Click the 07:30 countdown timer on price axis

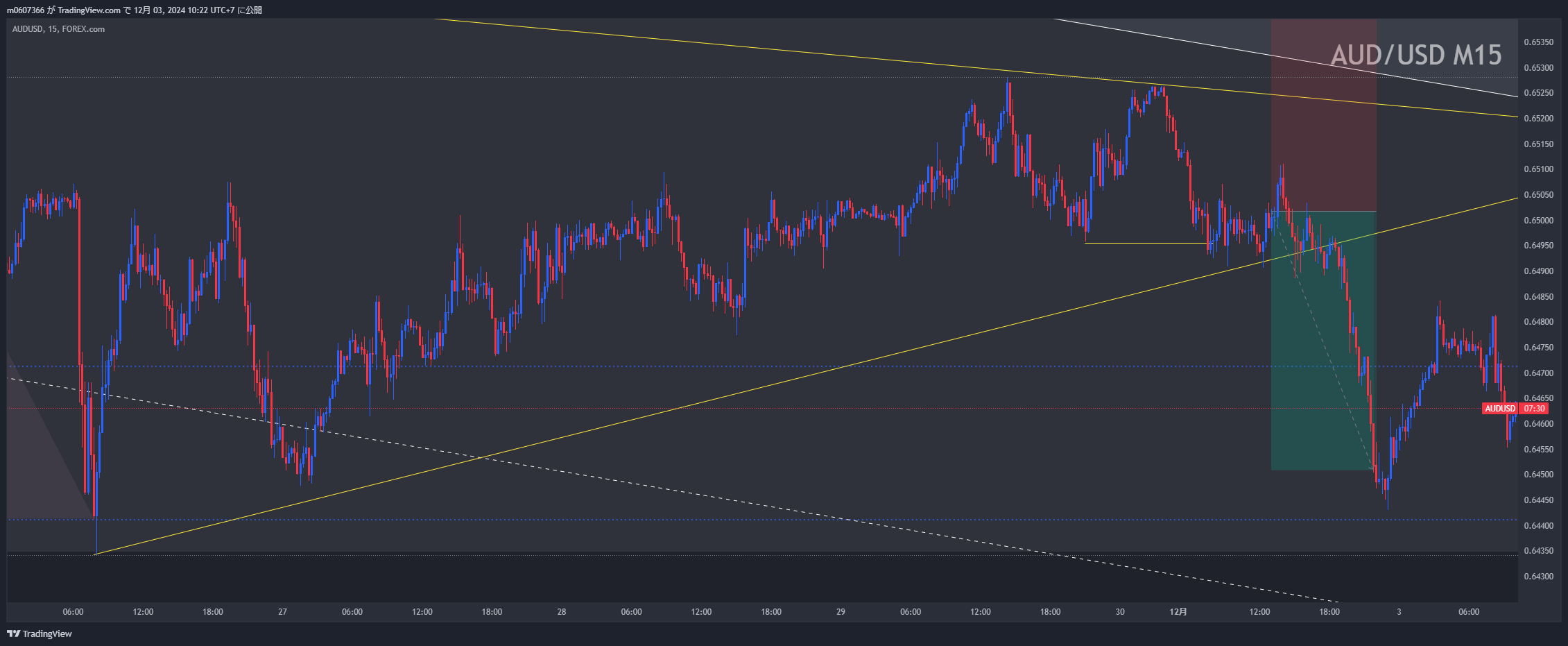point(1533,409)
